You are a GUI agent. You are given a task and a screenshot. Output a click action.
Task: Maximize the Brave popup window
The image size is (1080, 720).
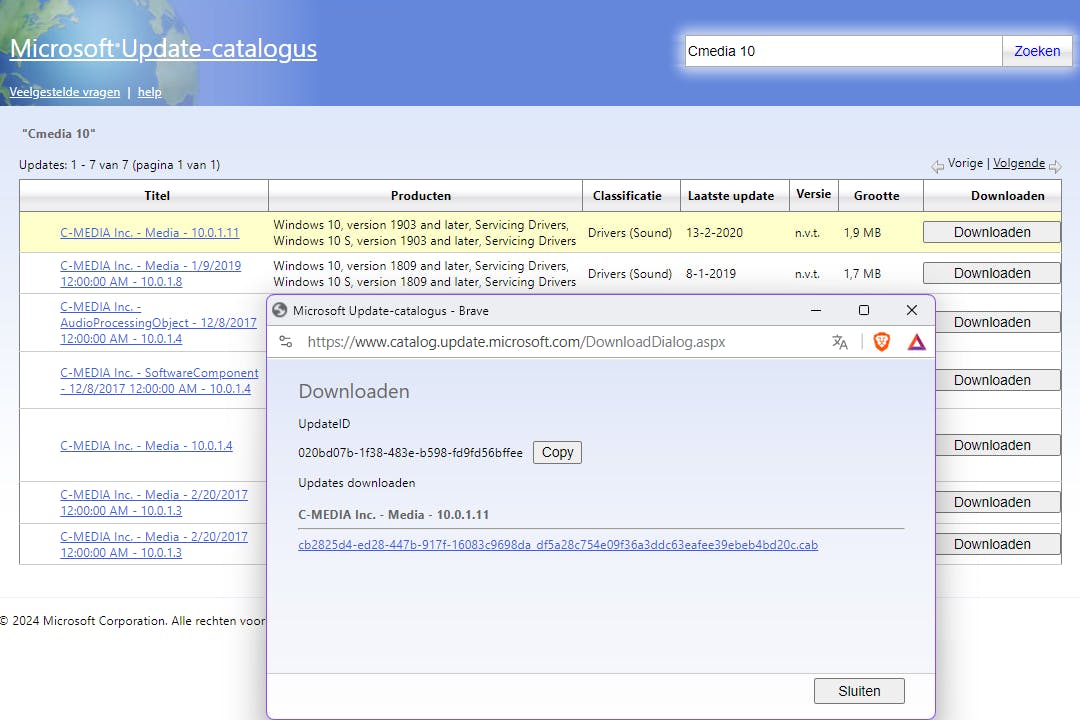coord(864,311)
